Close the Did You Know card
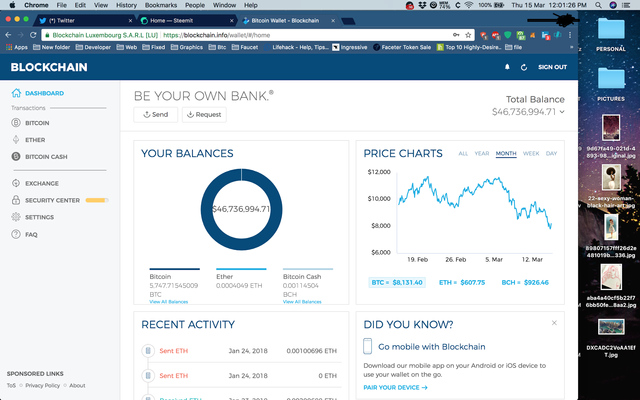The height and width of the screenshot is (400, 640). [554, 323]
